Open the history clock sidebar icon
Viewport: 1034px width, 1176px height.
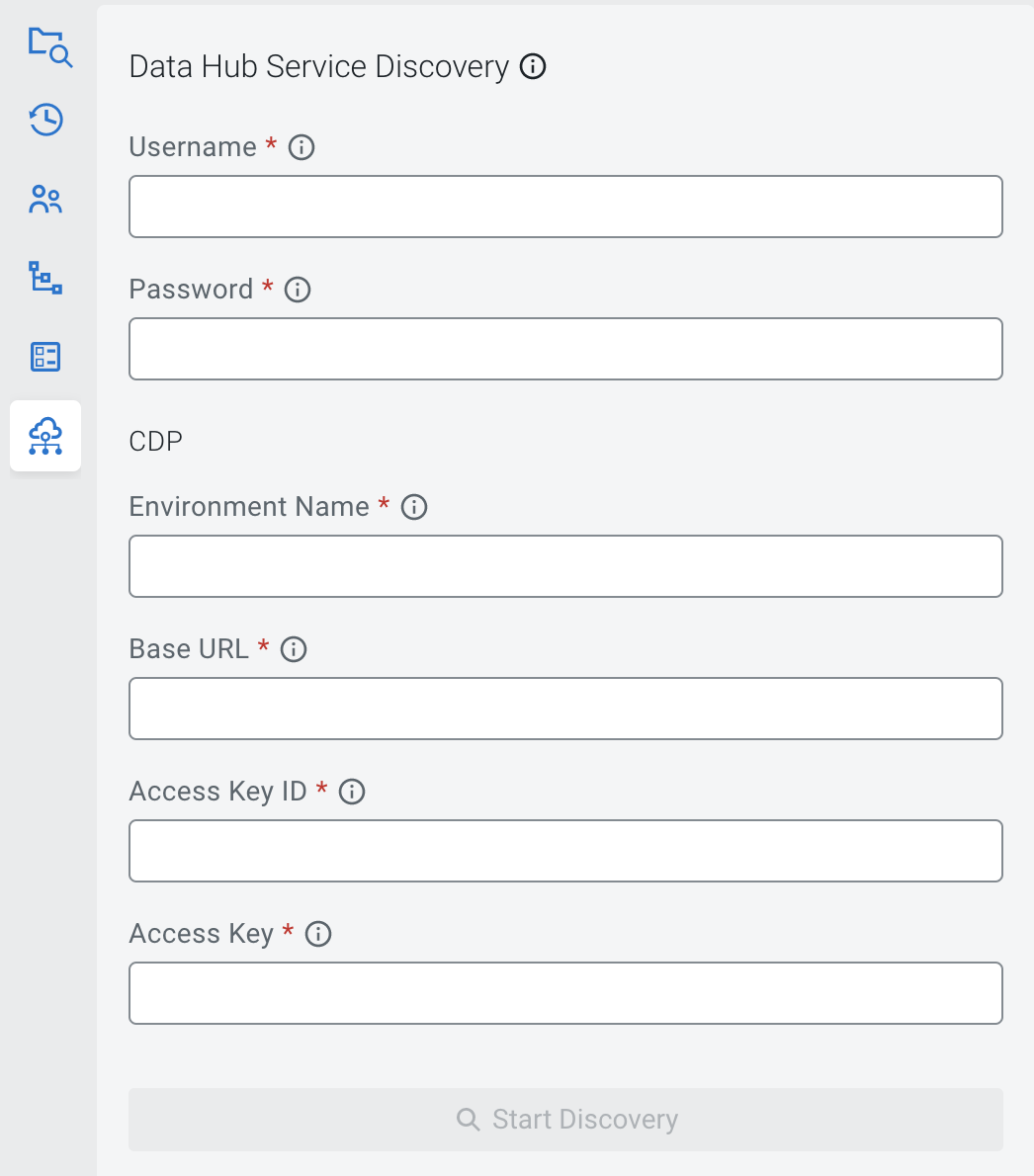(x=45, y=121)
